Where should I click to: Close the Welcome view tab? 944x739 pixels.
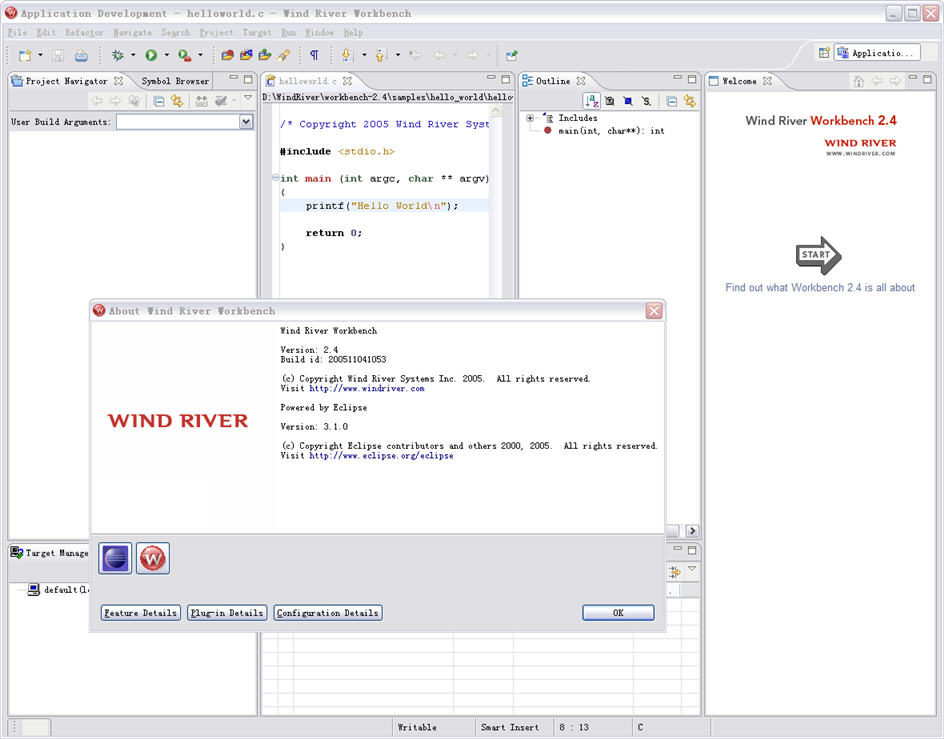(x=767, y=81)
